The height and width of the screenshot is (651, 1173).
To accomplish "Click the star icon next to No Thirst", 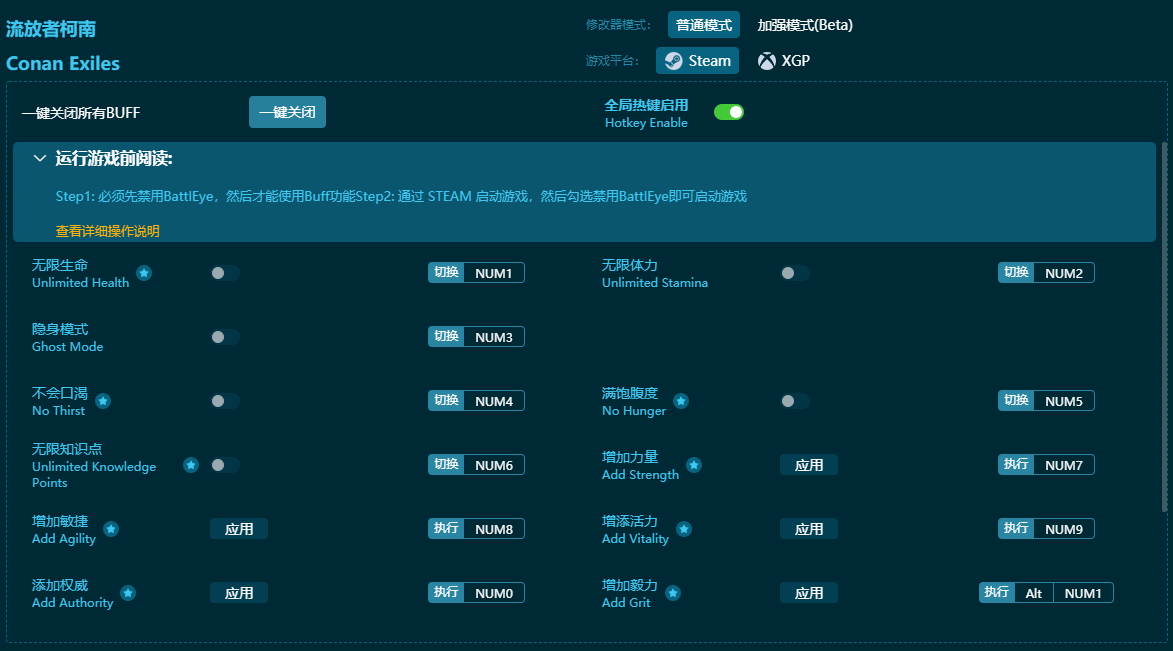I will [103, 401].
